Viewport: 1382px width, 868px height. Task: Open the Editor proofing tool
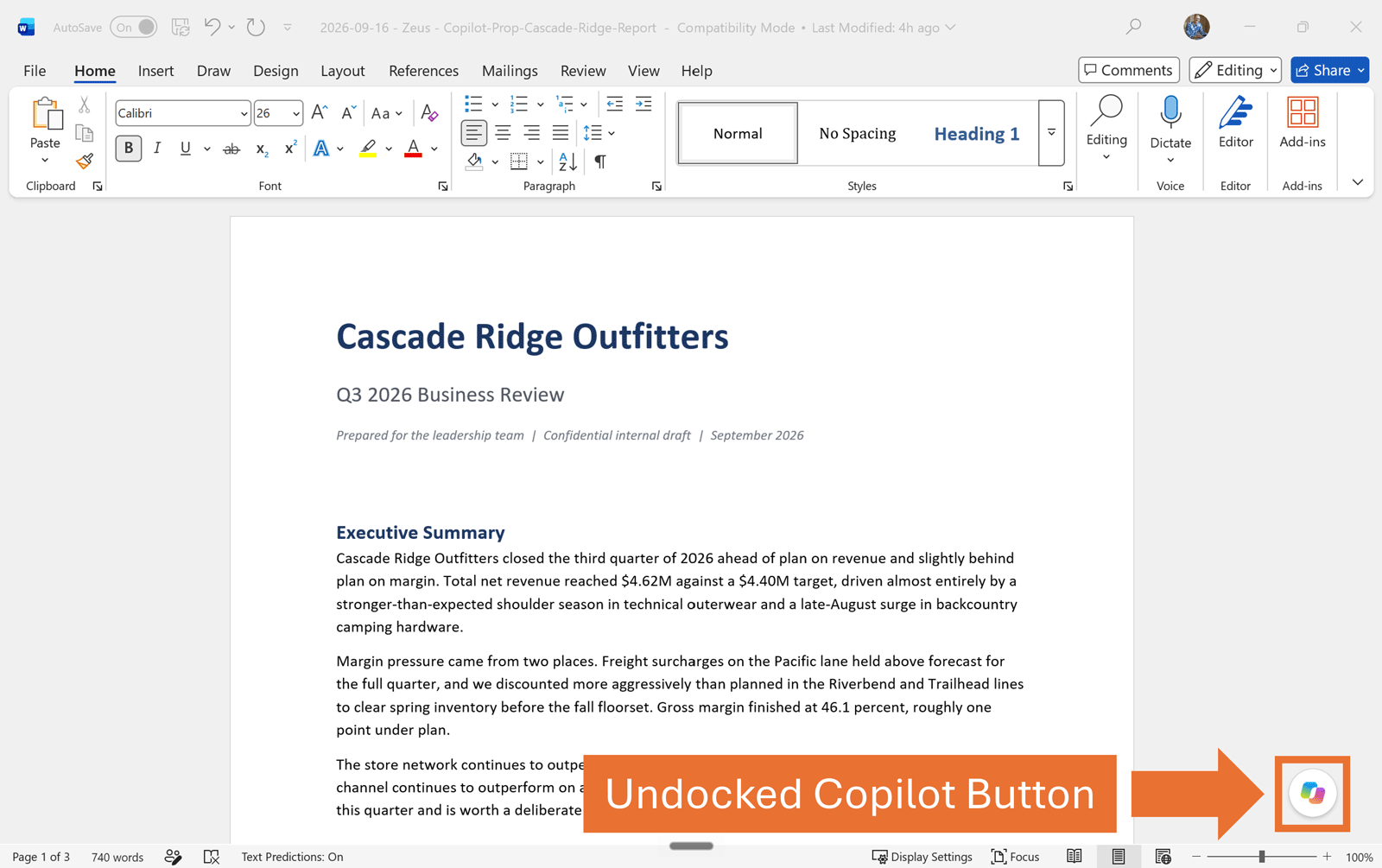(x=1235, y=123)
